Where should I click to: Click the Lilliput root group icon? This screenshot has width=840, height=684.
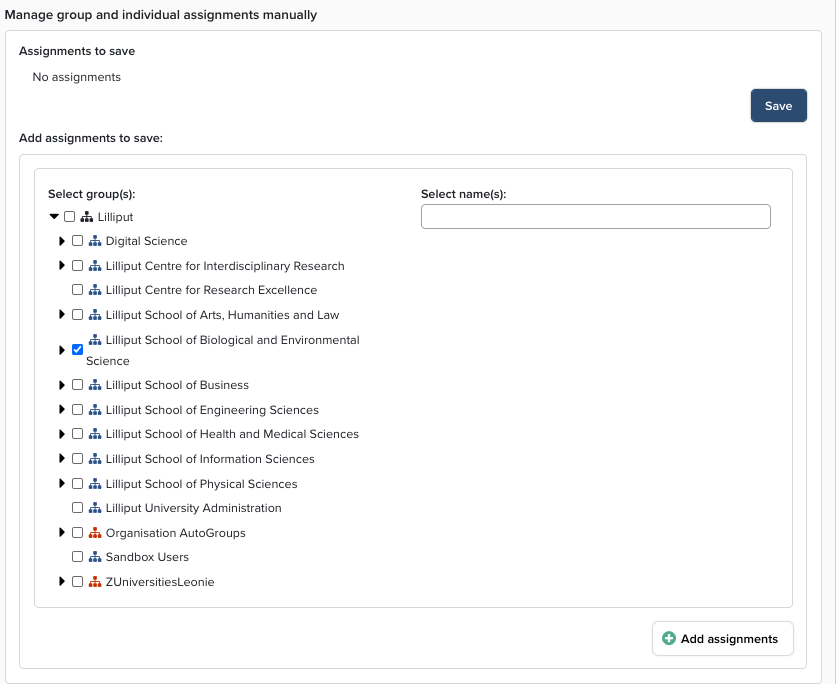(87, 217)
